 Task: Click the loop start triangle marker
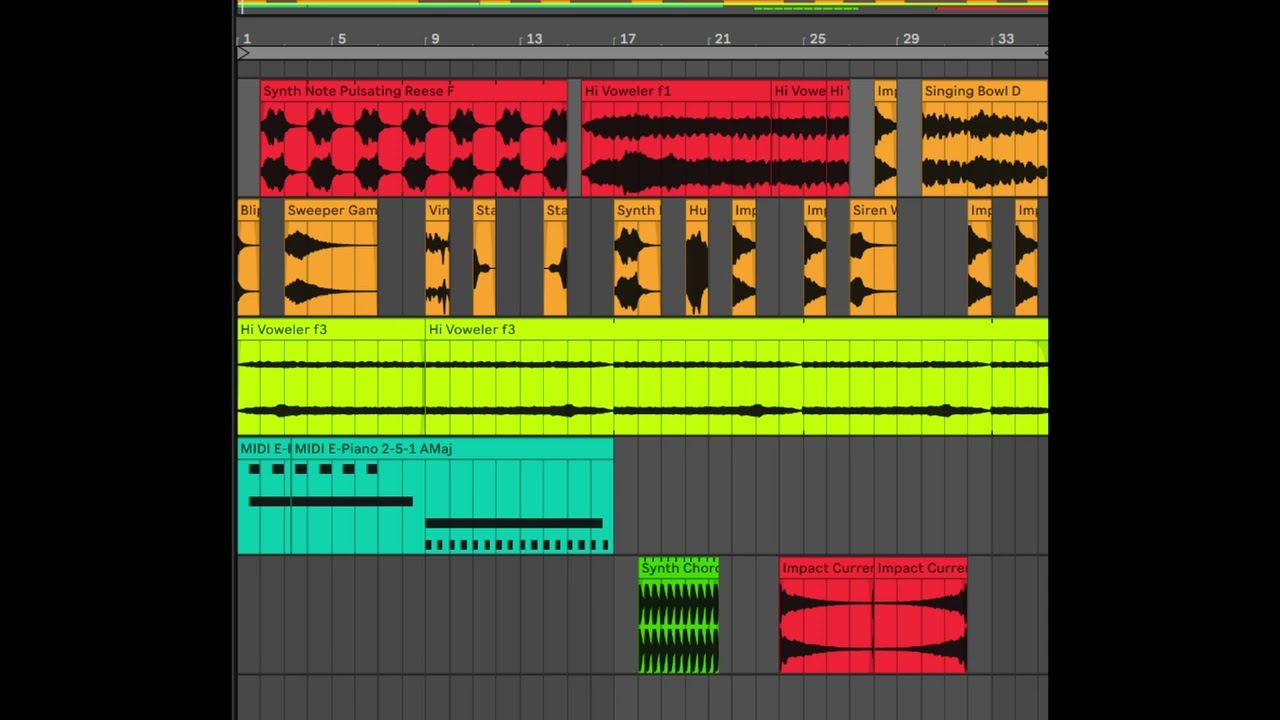coord(243,53)
